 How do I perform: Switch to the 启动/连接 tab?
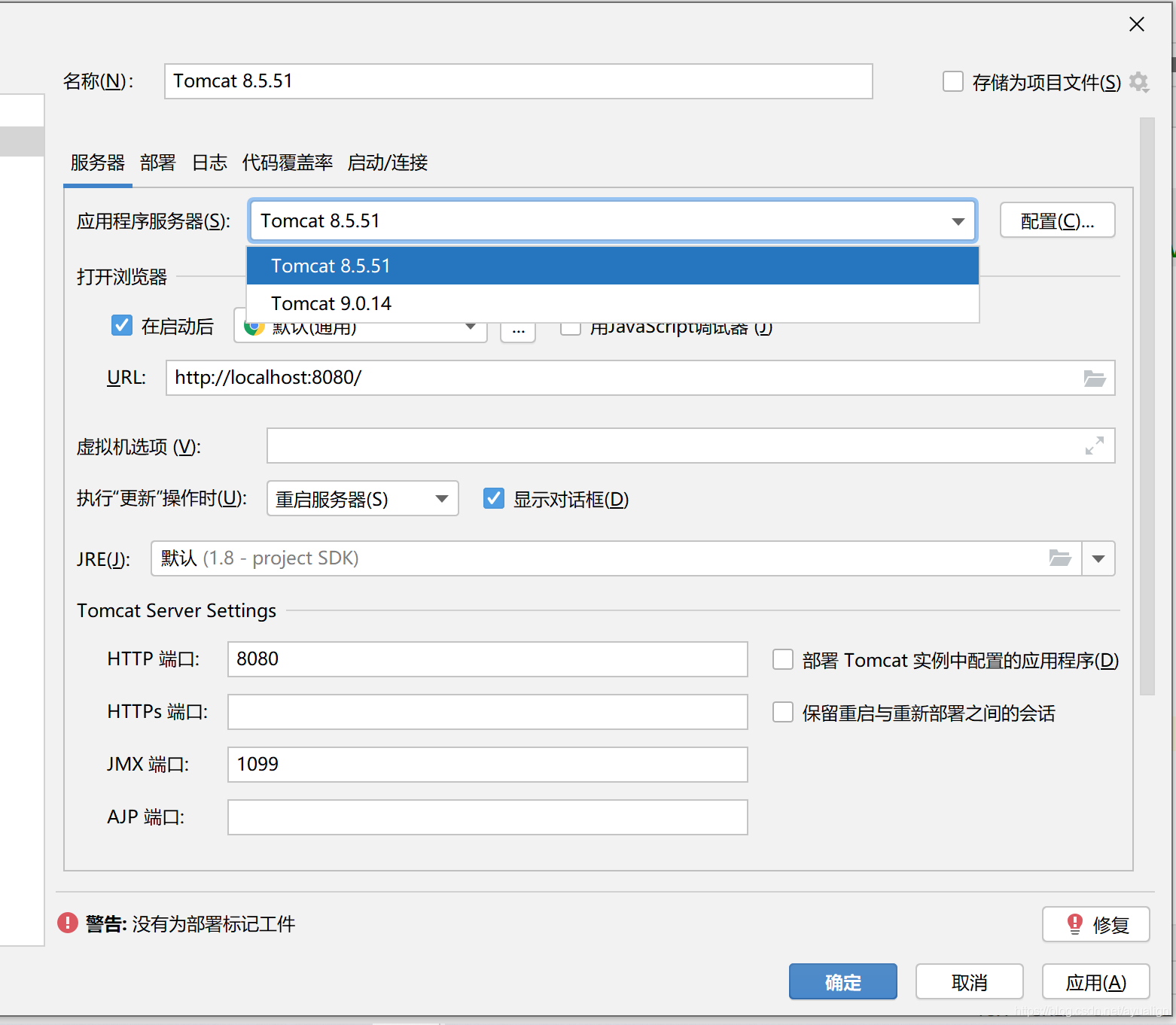tap(388, 163)
